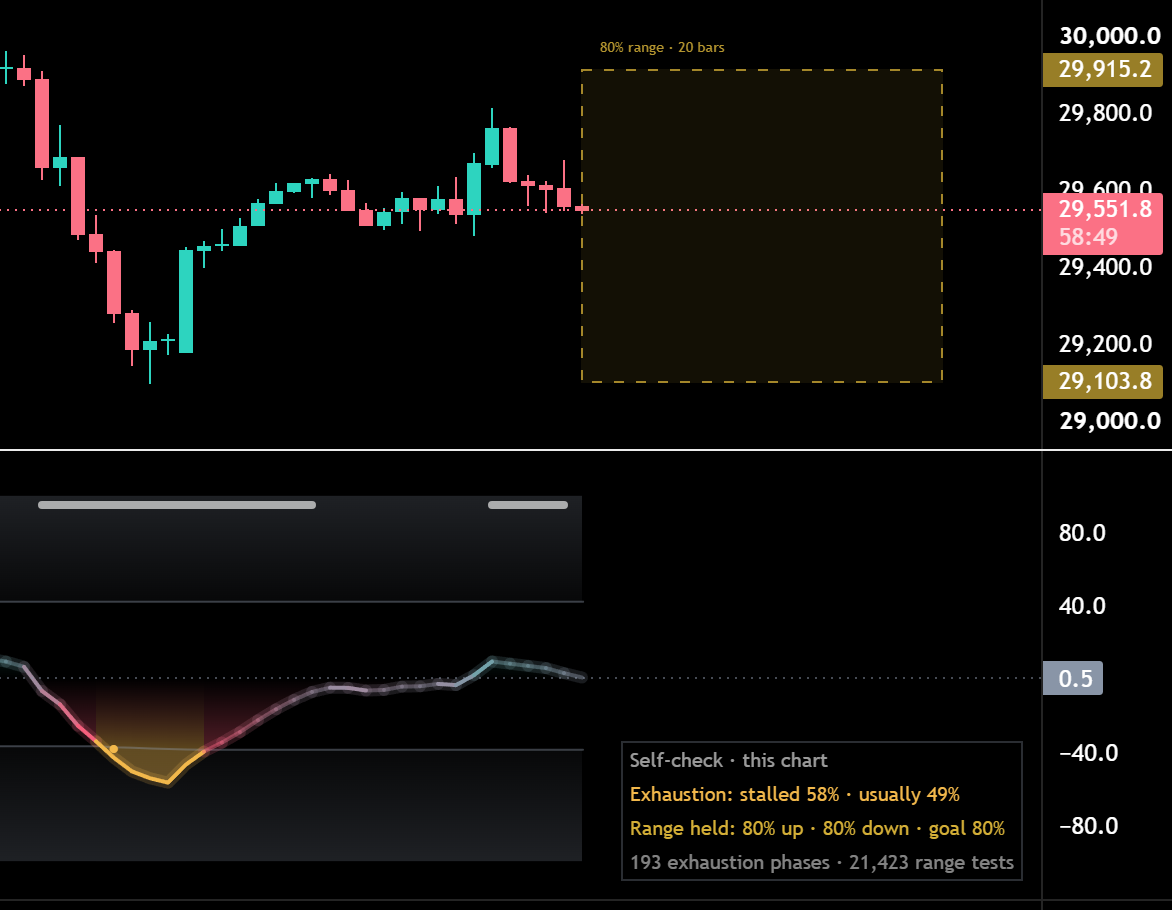The width and height of the screenshot is (1172, 910).
Task: Click 29,400.0 on the price scale
Action: (x=1105, y=267)
